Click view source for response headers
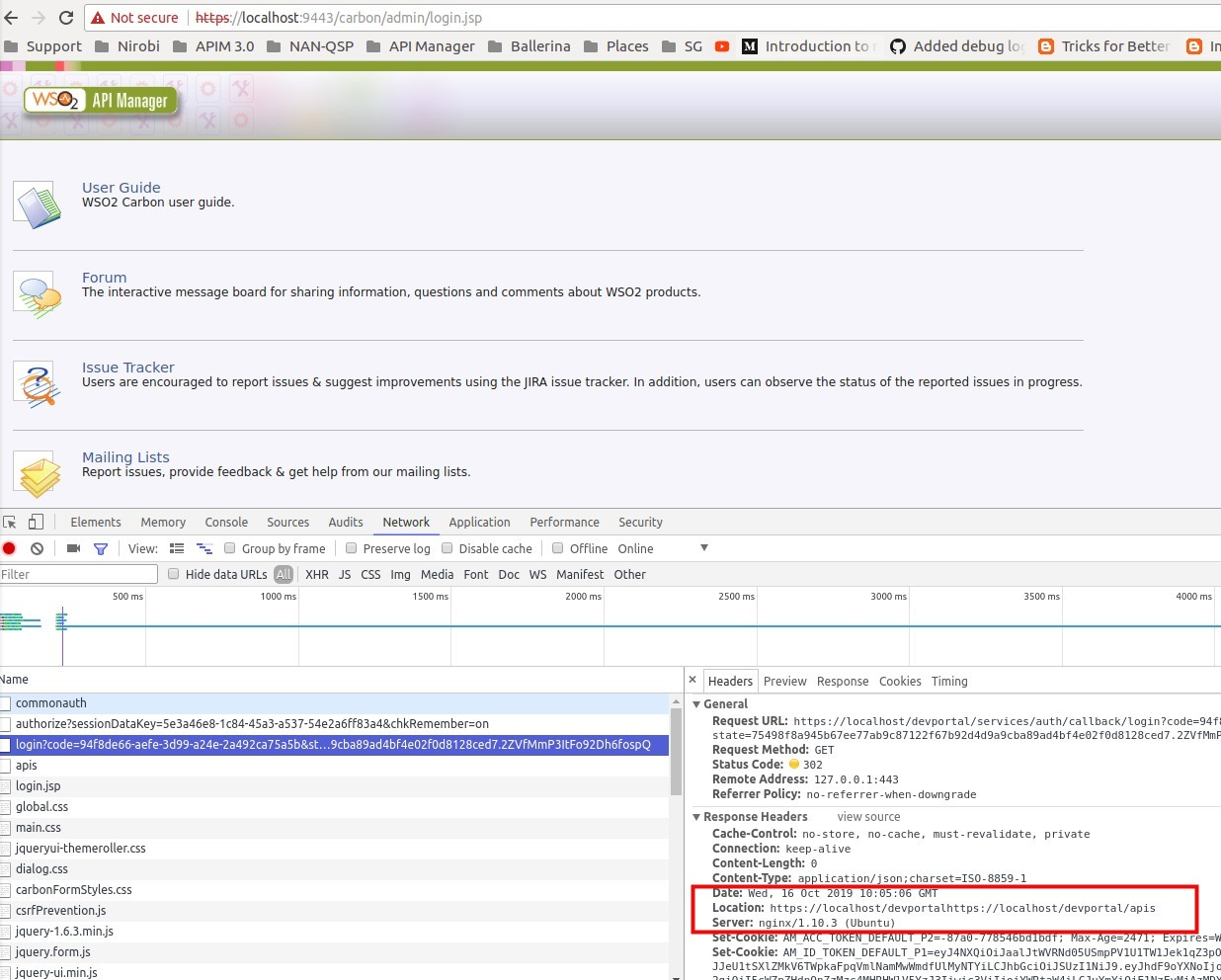This screenshot has height=980, width=1221. pyautogui.click(x=868, y=817)
